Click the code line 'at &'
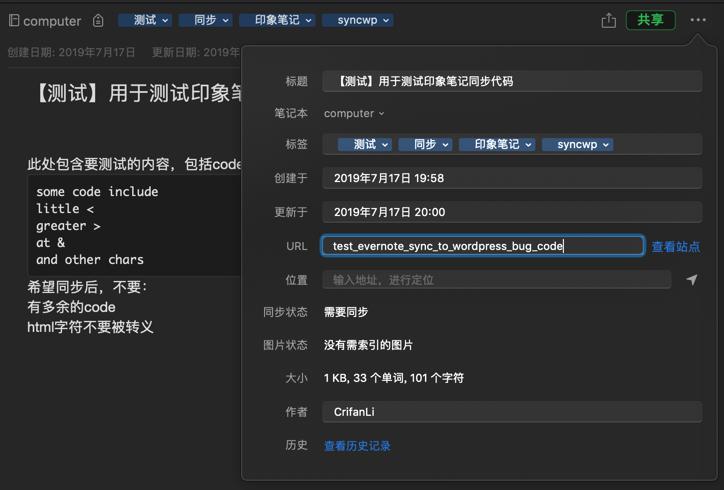The height and width of the screenshot is (490, 724). [50, 242]
